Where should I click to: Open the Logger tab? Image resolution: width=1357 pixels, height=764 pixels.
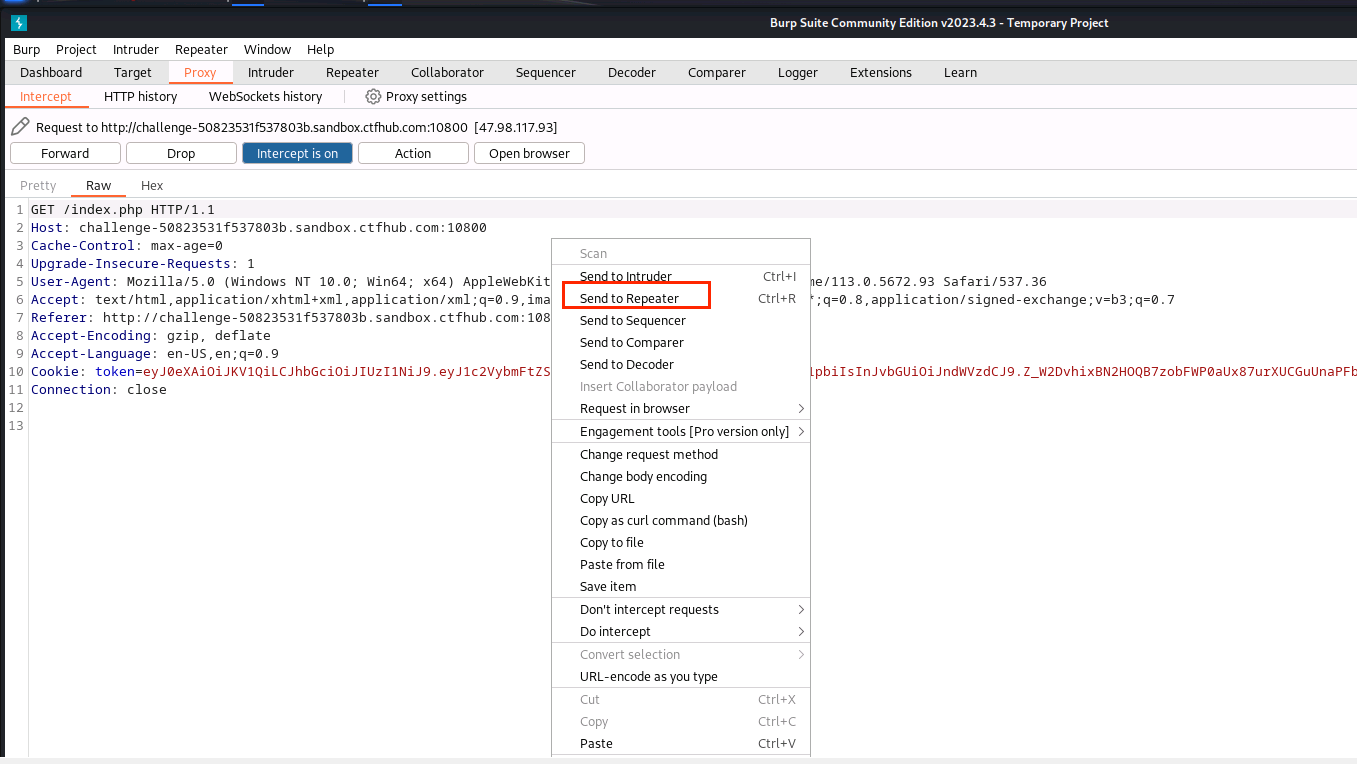[798, 72]
